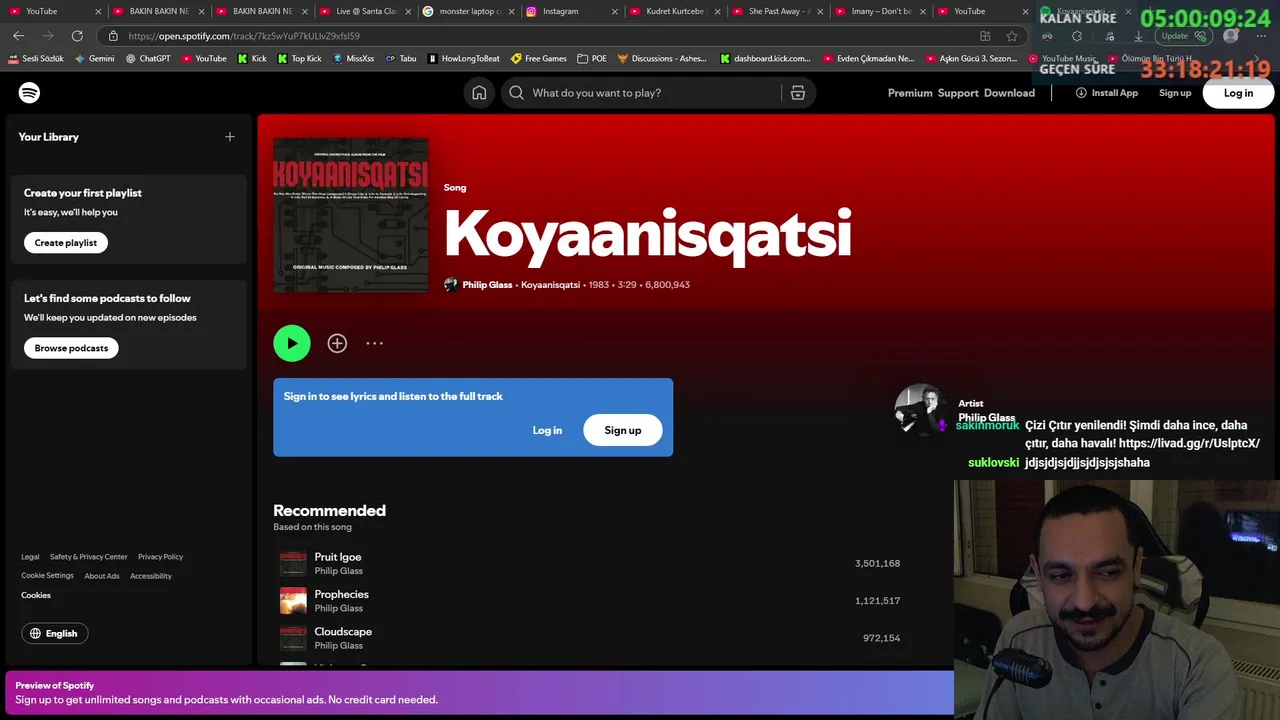This screenshot has width=1280, height=720.
Task: Open the HowLongToBeat bookmark
Action: click(464, 59)
